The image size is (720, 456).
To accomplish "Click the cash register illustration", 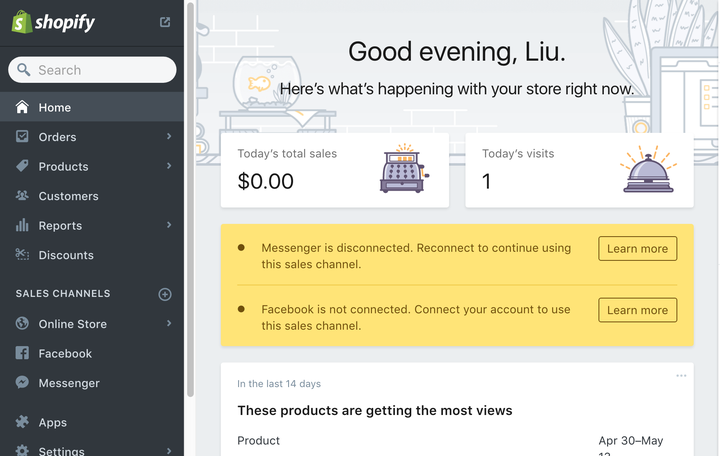I will coord(404,168).
